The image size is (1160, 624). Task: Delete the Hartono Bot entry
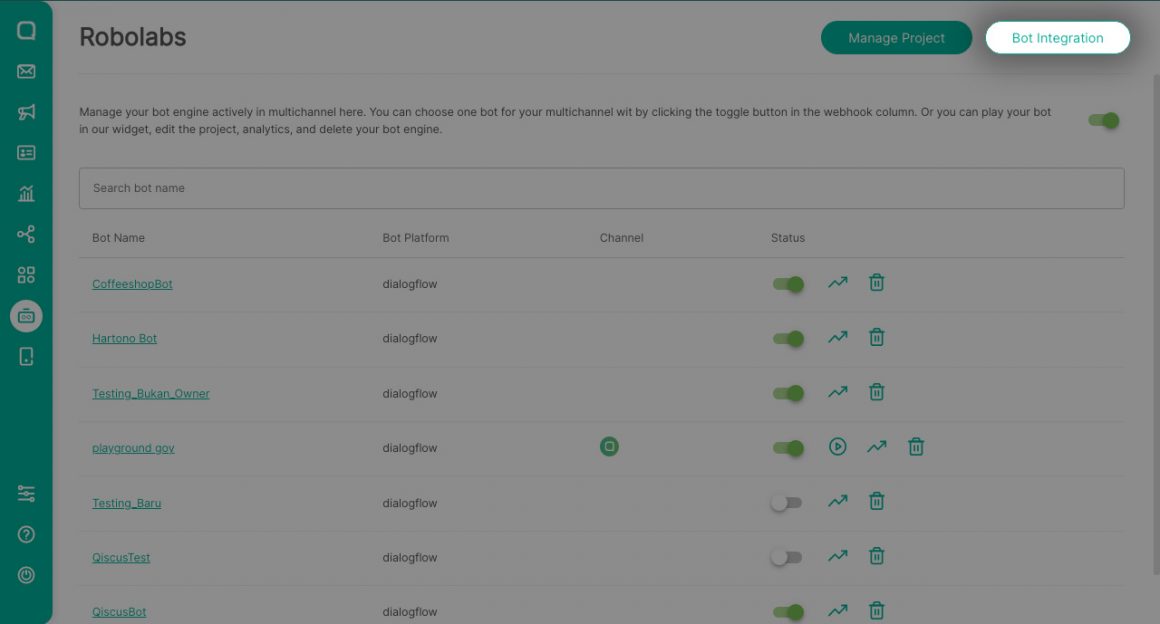click(x=876, y=337)
